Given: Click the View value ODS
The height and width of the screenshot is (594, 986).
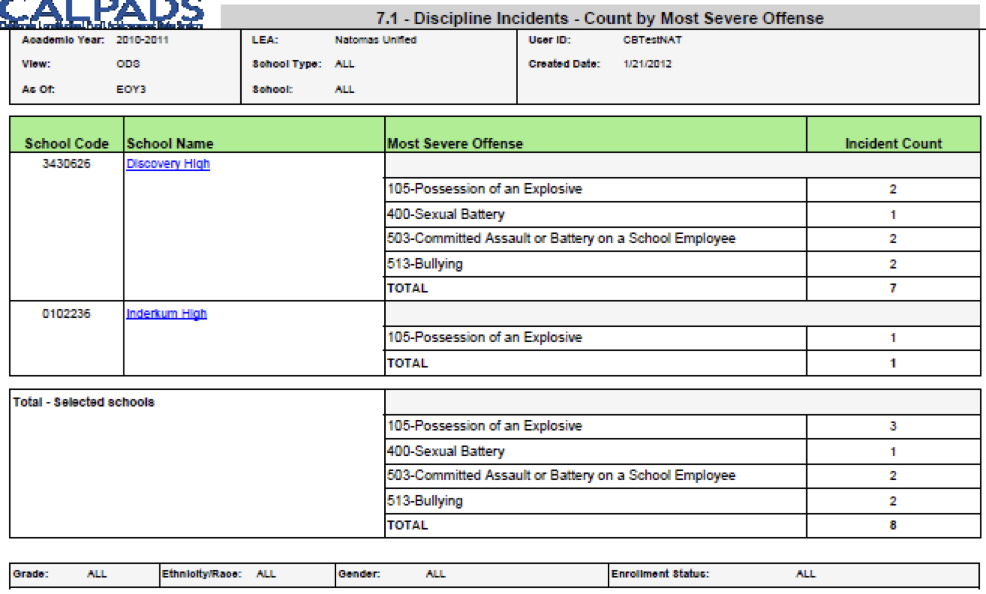Looking at the screenshot, I should tap(128, 64).
